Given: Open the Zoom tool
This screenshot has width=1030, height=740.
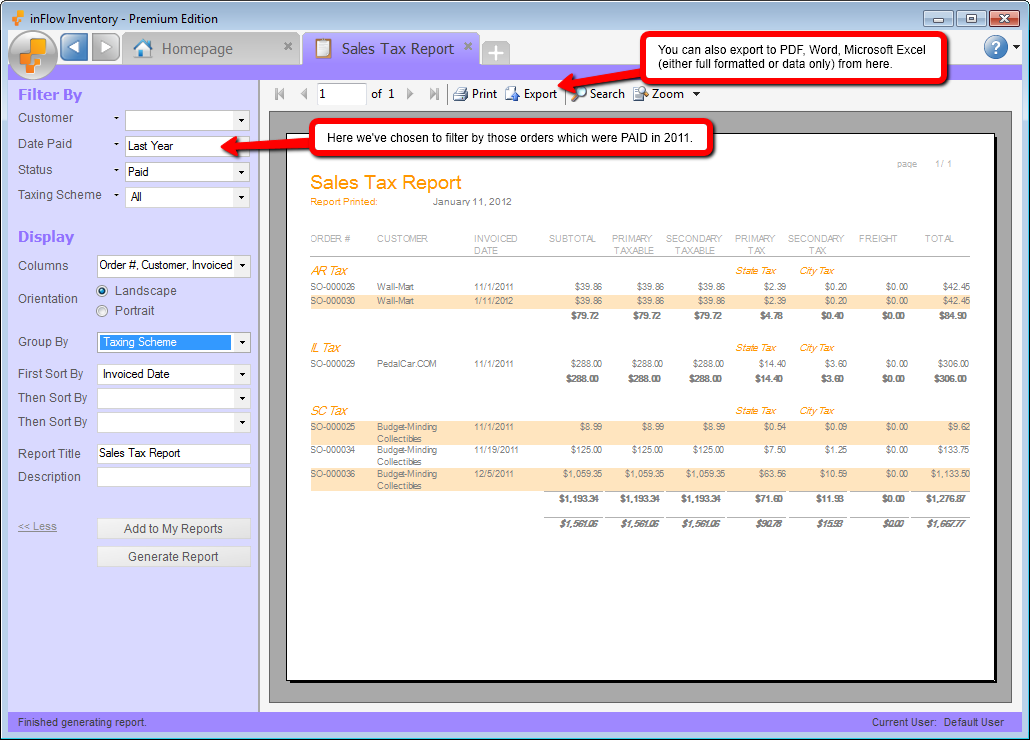Looking at the screenshot, I should pyautogui.click(x=659, y=94).
